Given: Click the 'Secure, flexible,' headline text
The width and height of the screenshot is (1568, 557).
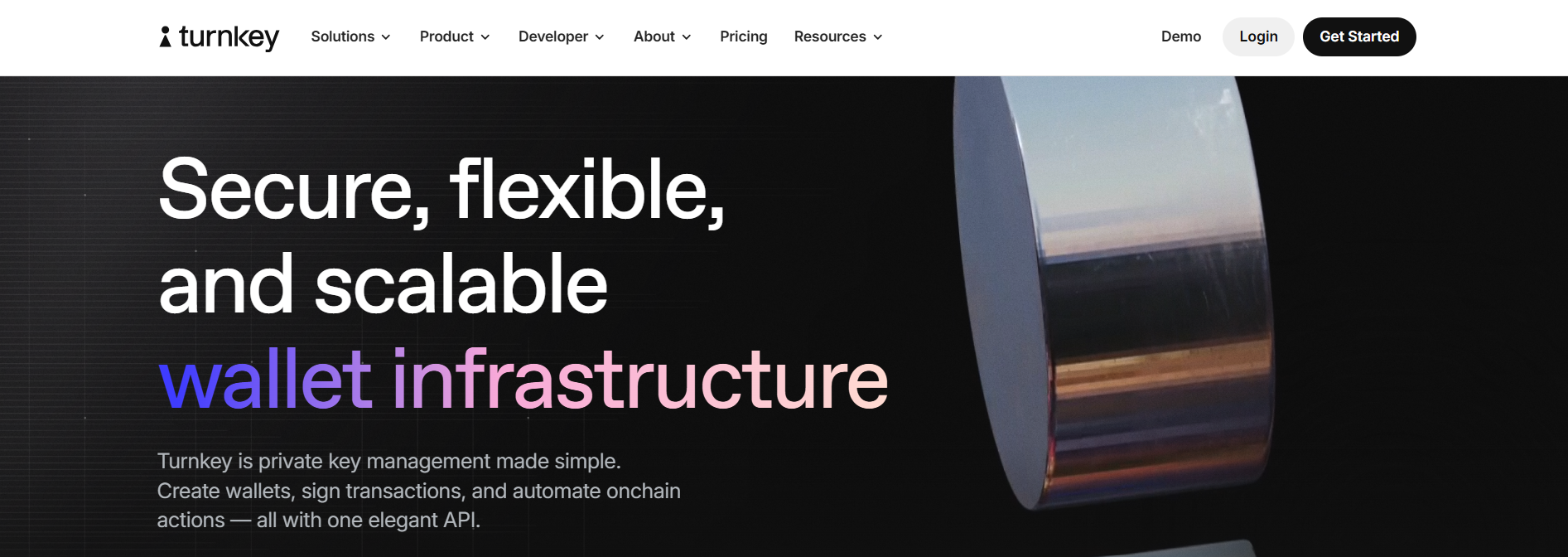Looking at the screenshot, I should (441, 191).
